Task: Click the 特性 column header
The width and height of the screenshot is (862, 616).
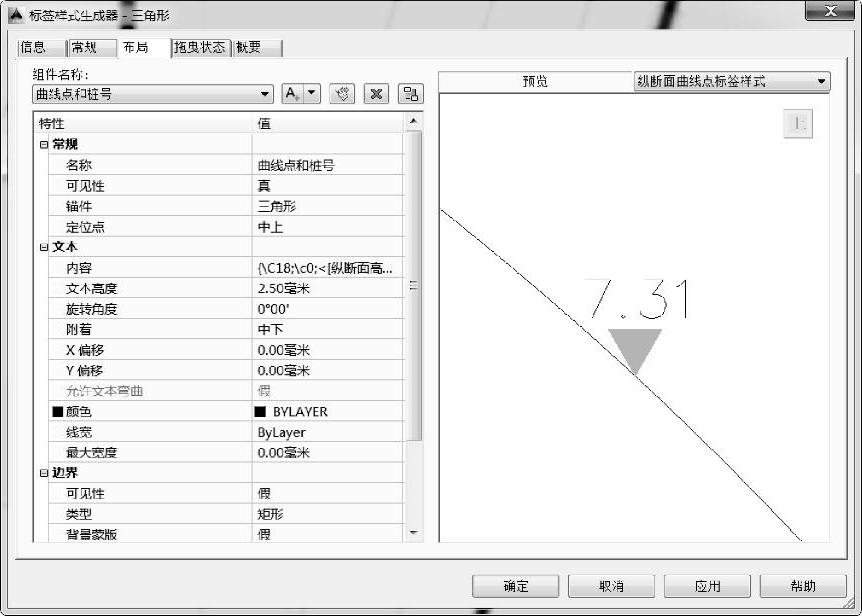Action: tap(143, 124)
